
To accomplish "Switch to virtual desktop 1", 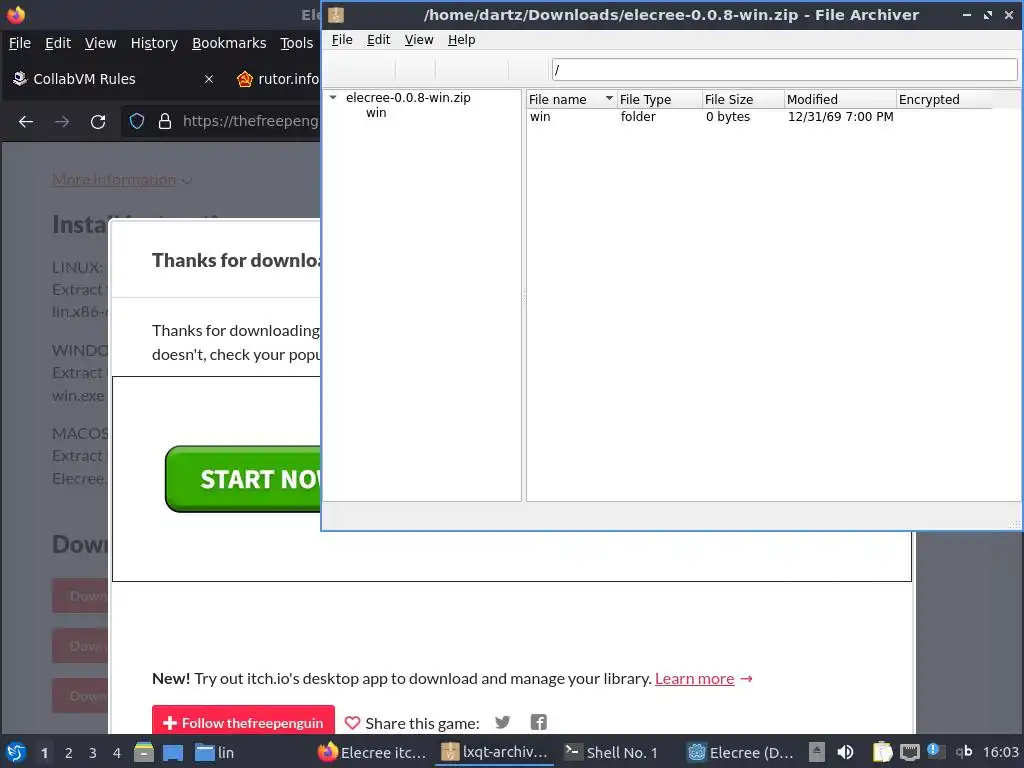I will (x=44, y=753).
